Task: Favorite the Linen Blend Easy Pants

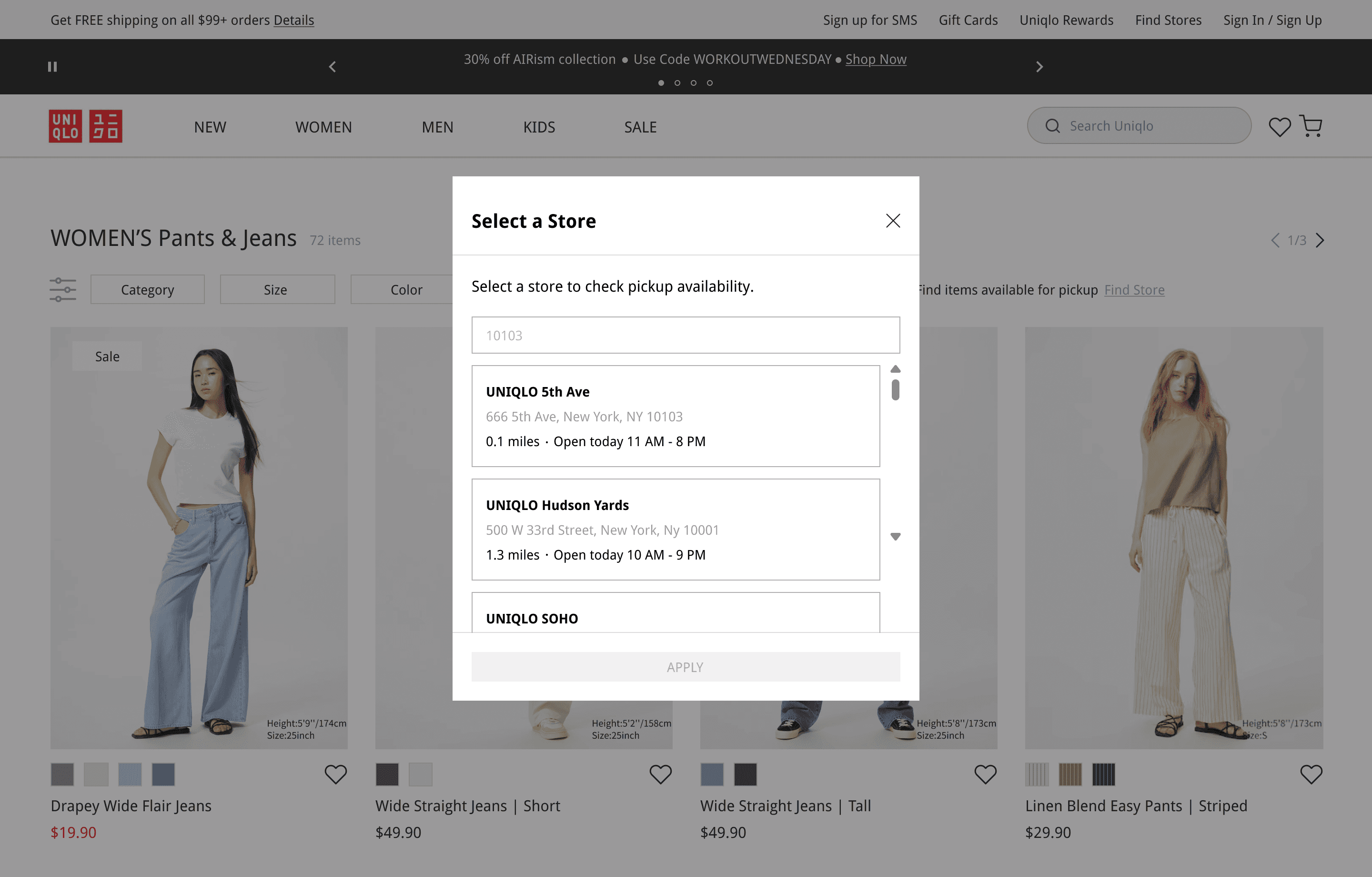Action: (1311, 774)
